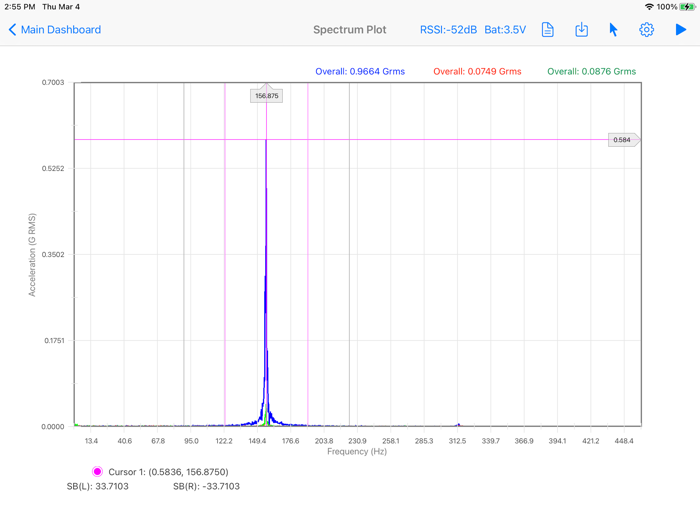Open the report document icon

(x=547, y=30)
